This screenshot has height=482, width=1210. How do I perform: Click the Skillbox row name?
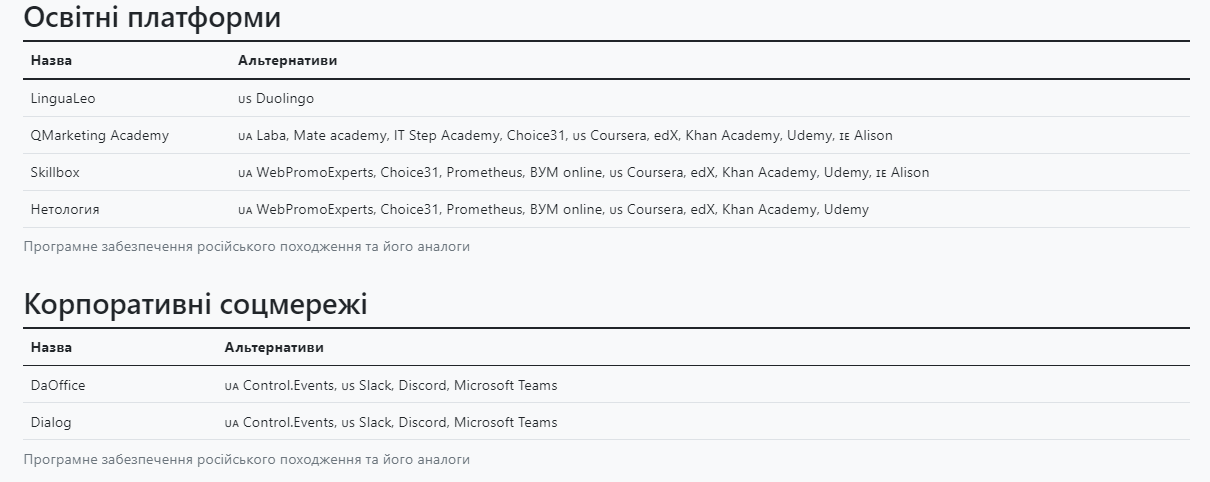click(55, 172)
